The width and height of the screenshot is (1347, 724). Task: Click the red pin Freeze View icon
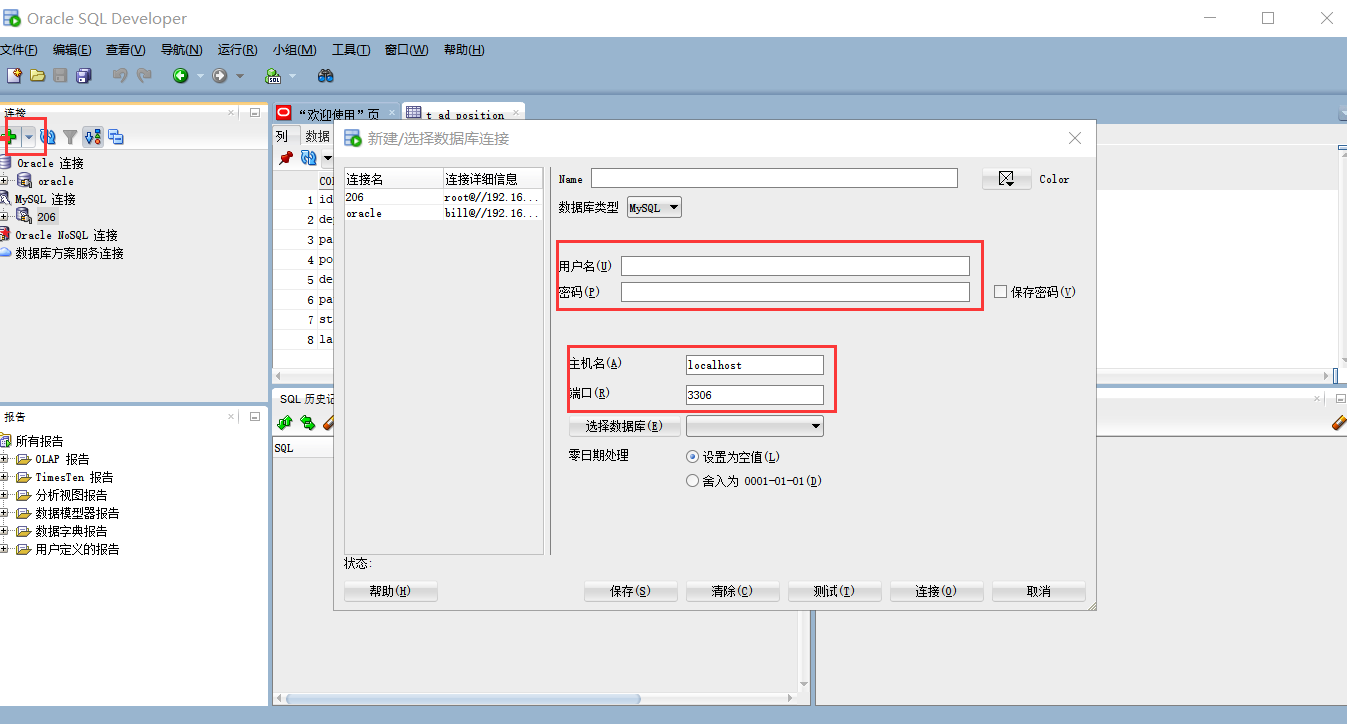pos(286,158)
